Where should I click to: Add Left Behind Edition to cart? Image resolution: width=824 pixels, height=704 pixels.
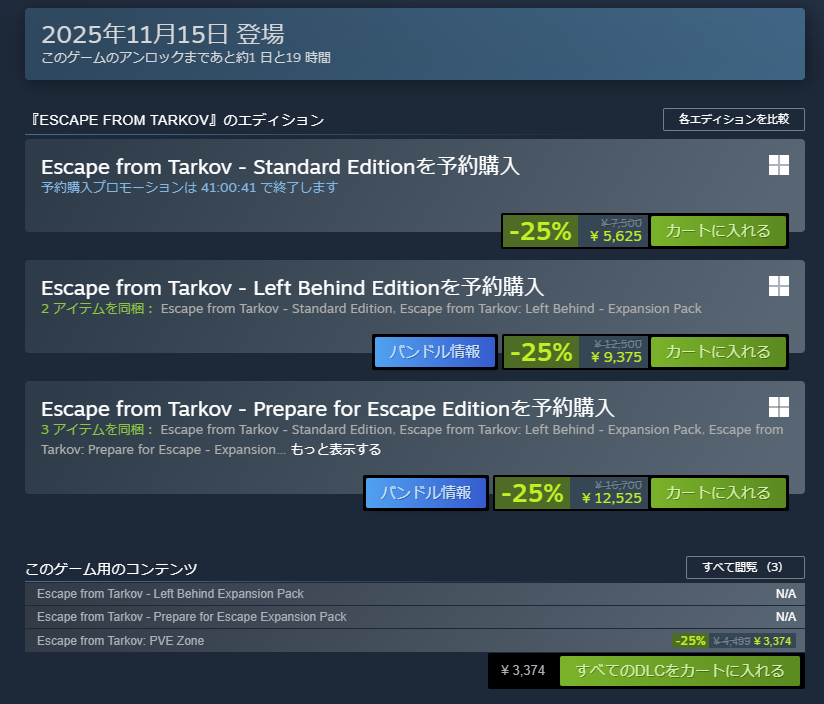point(718,352)
